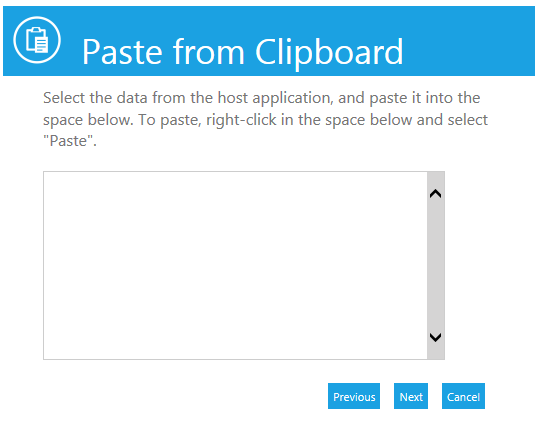
Task: Click the scrollbar track between the arrows
Action: pyautogui.click(x=436, y=265)
